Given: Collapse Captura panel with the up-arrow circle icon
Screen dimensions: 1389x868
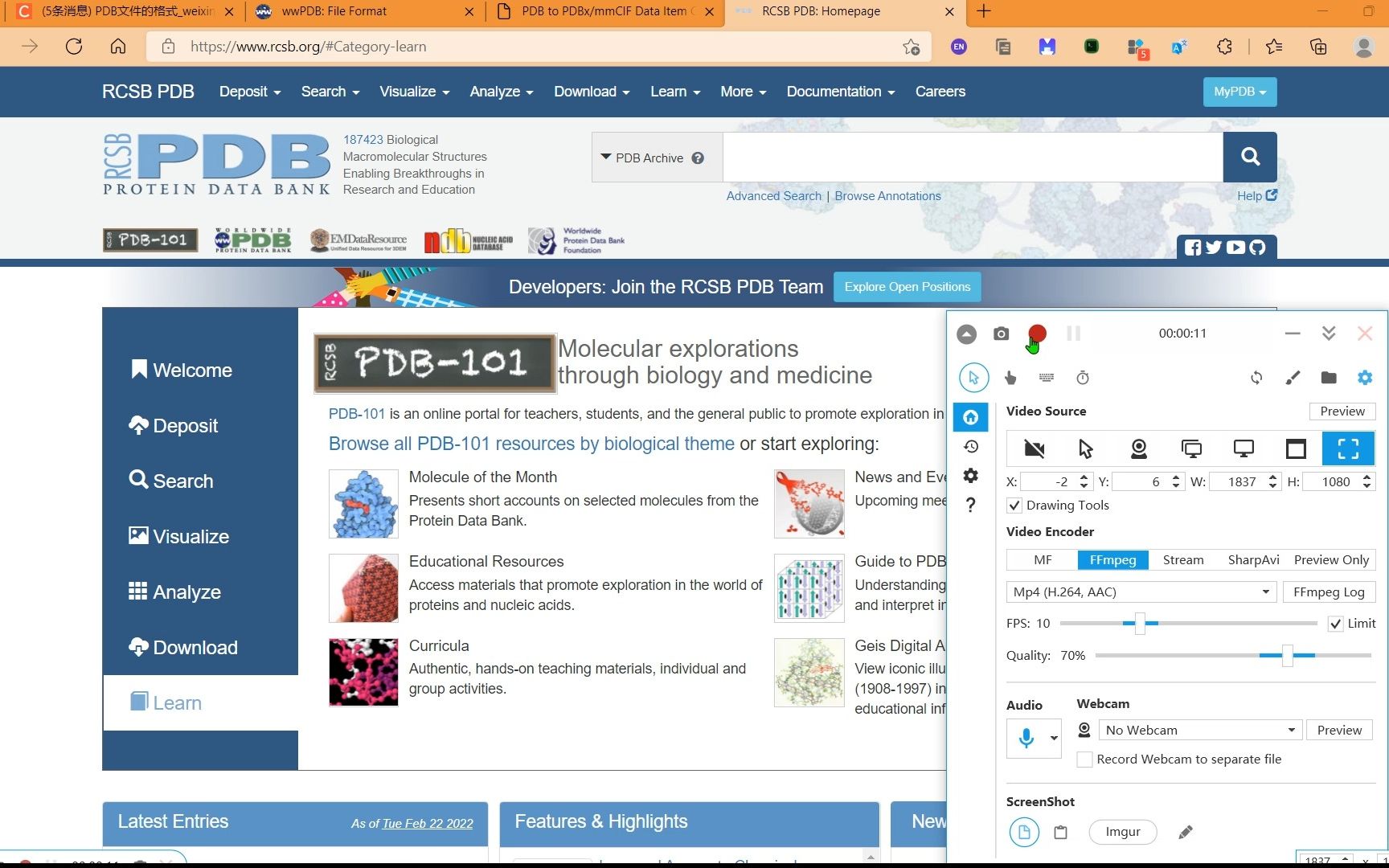Looking at the screenshot, I should pos(967,334).
